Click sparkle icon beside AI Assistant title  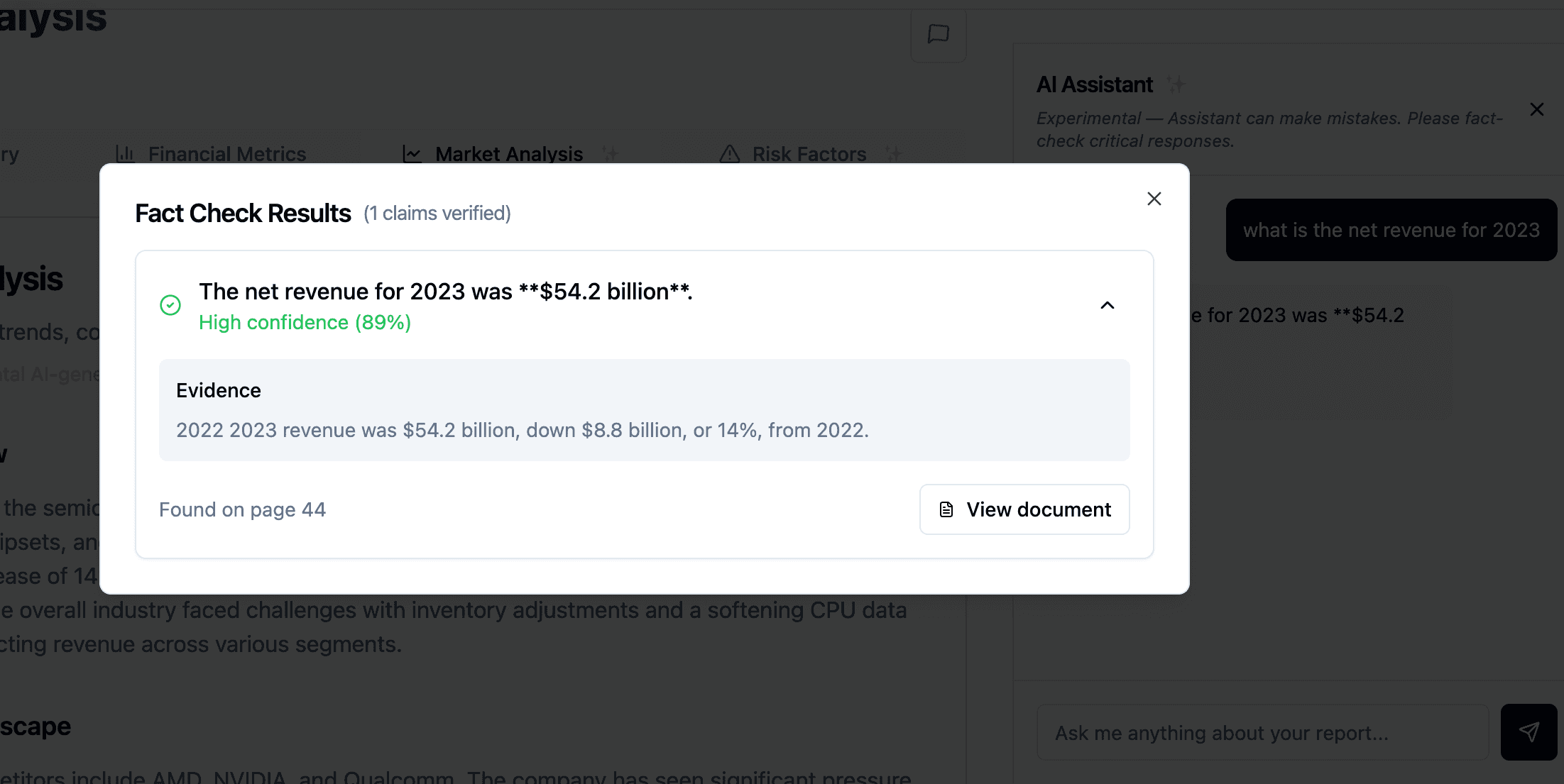tap(1176, 84)
